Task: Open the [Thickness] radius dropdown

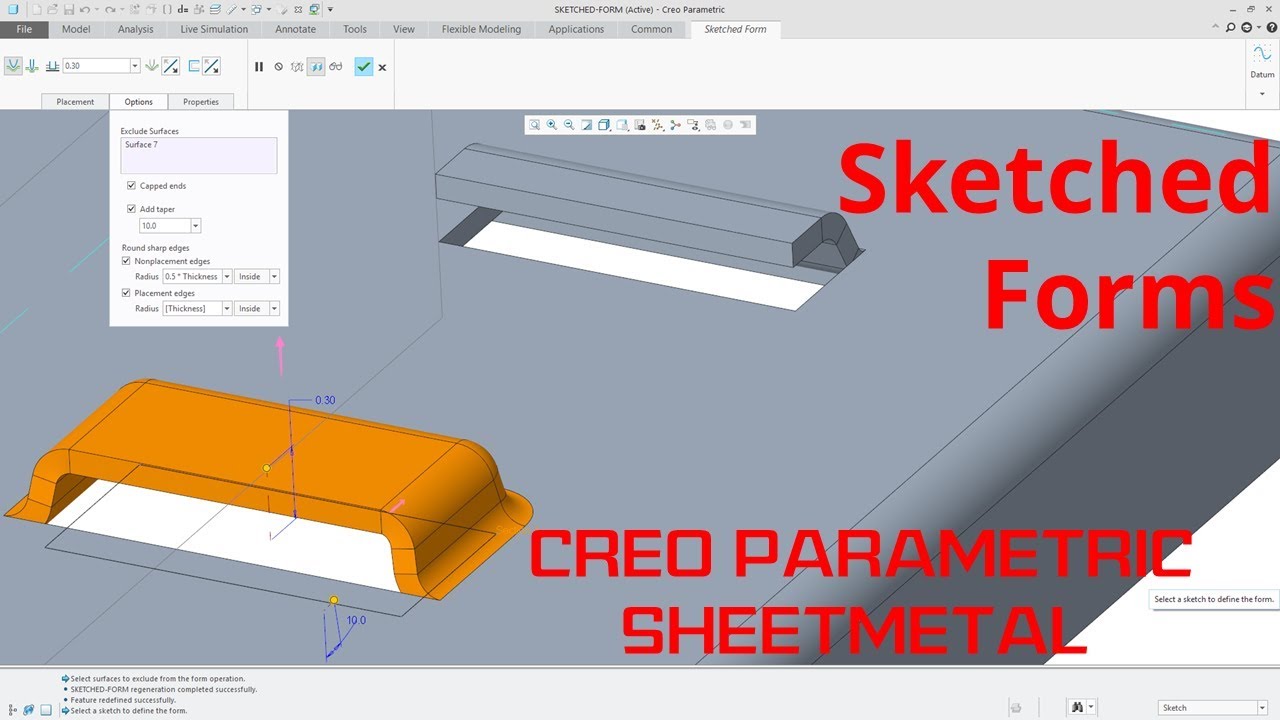Action: point(227,308)
